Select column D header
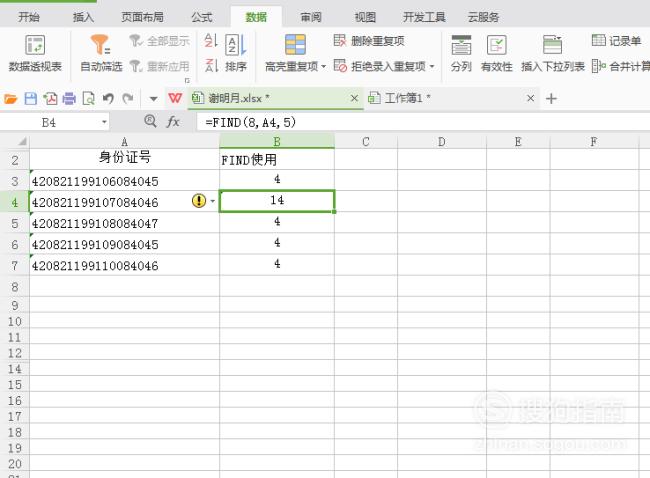The height and width of the screenshot is (478, 650). (442, 142)
